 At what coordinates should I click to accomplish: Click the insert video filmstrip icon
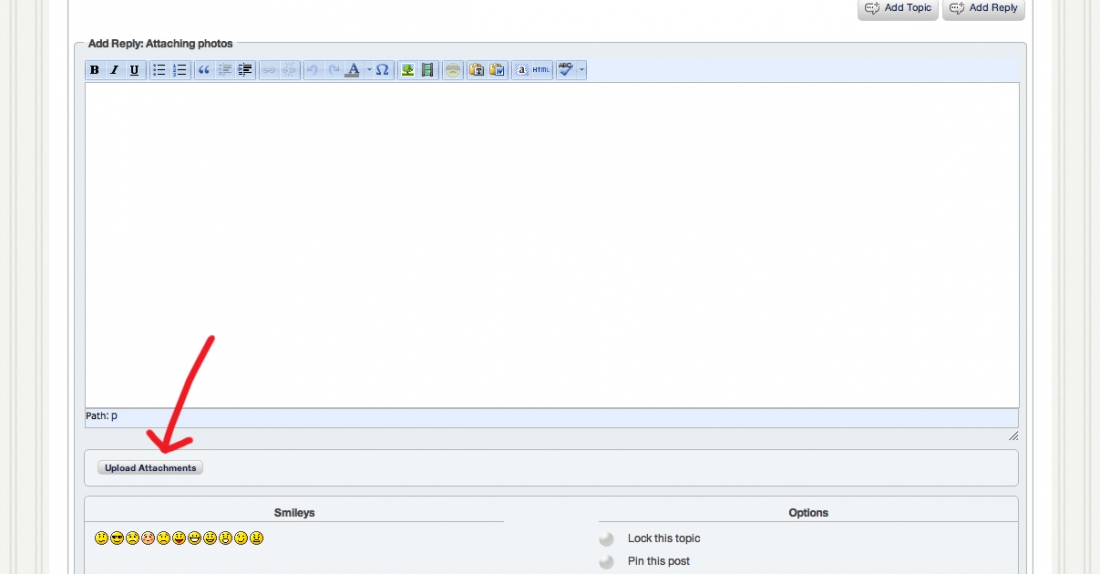tap(427, 70)
